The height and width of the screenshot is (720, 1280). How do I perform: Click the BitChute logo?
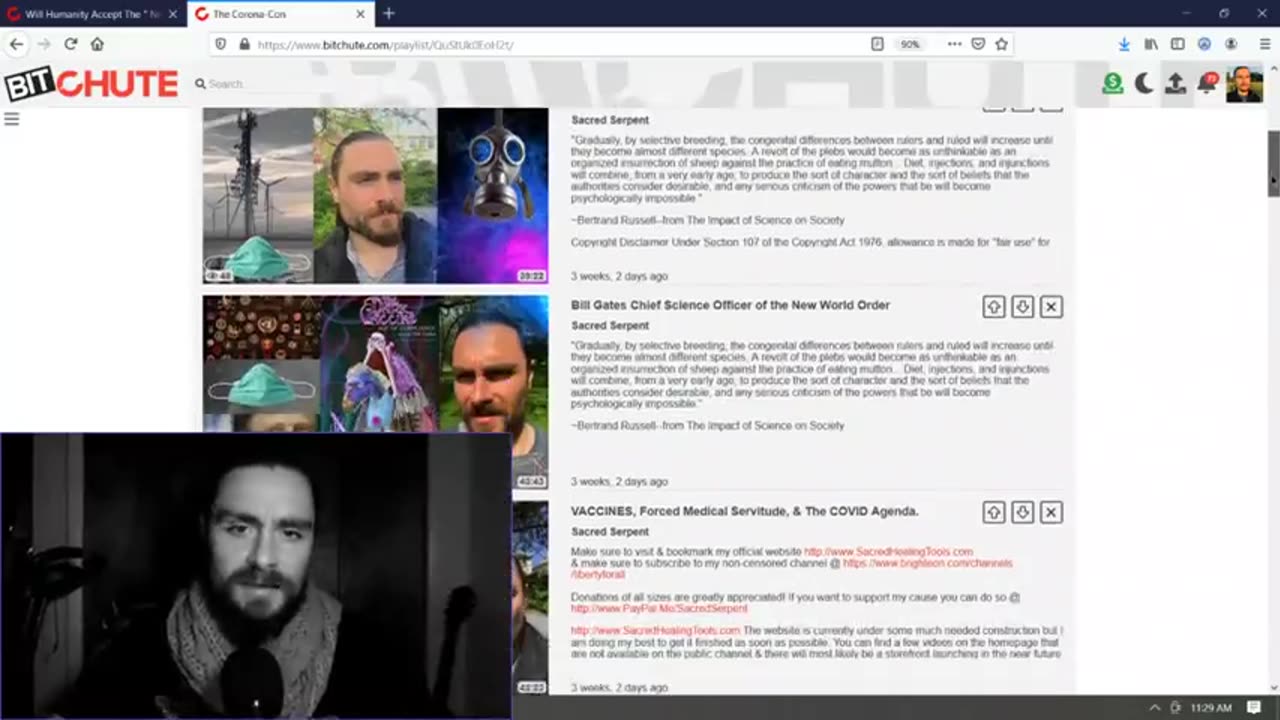click(x=91, y=84)
